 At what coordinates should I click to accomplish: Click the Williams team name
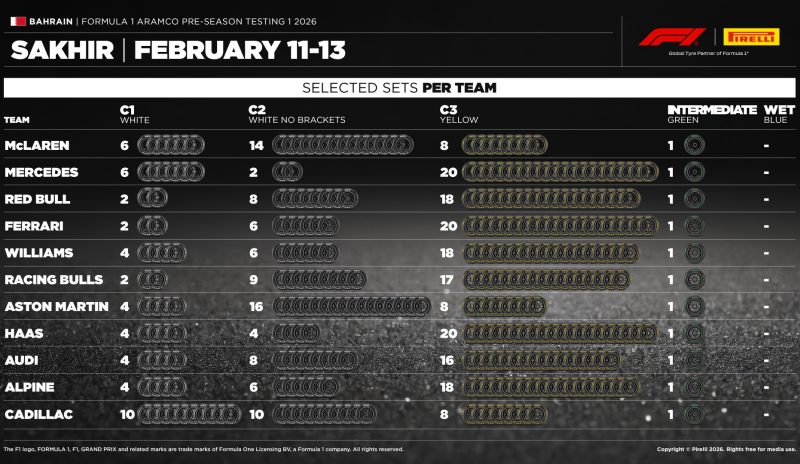click(34, 253)
